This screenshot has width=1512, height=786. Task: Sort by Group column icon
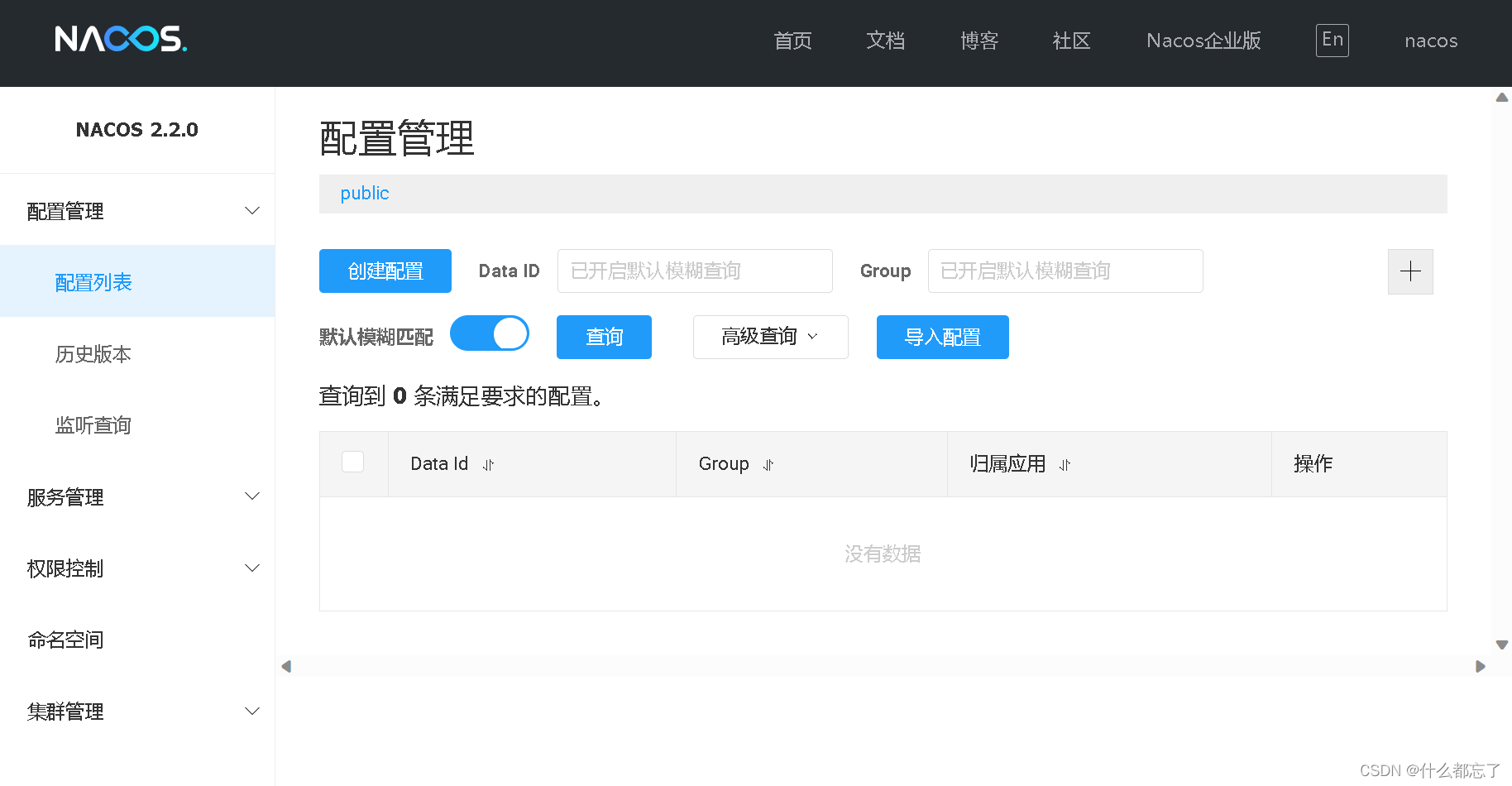(768, 465)
